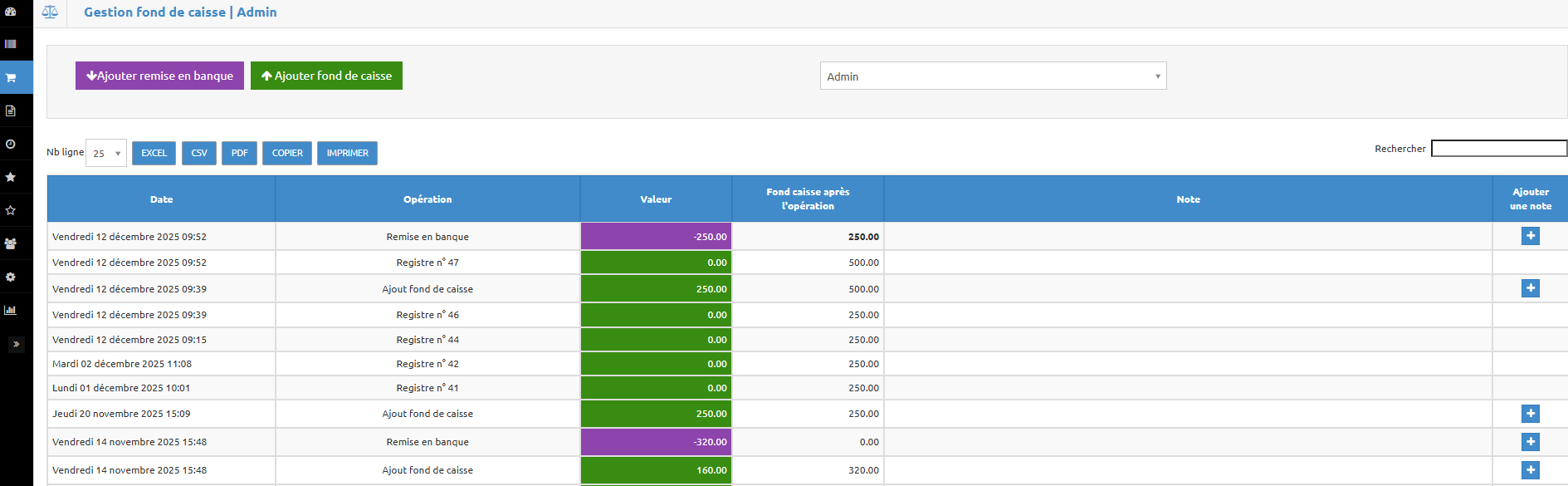Viewport: 1568px width, 486px height.
Task: Open the shopping cart sidebar section
Action: (x=11, y=77)
